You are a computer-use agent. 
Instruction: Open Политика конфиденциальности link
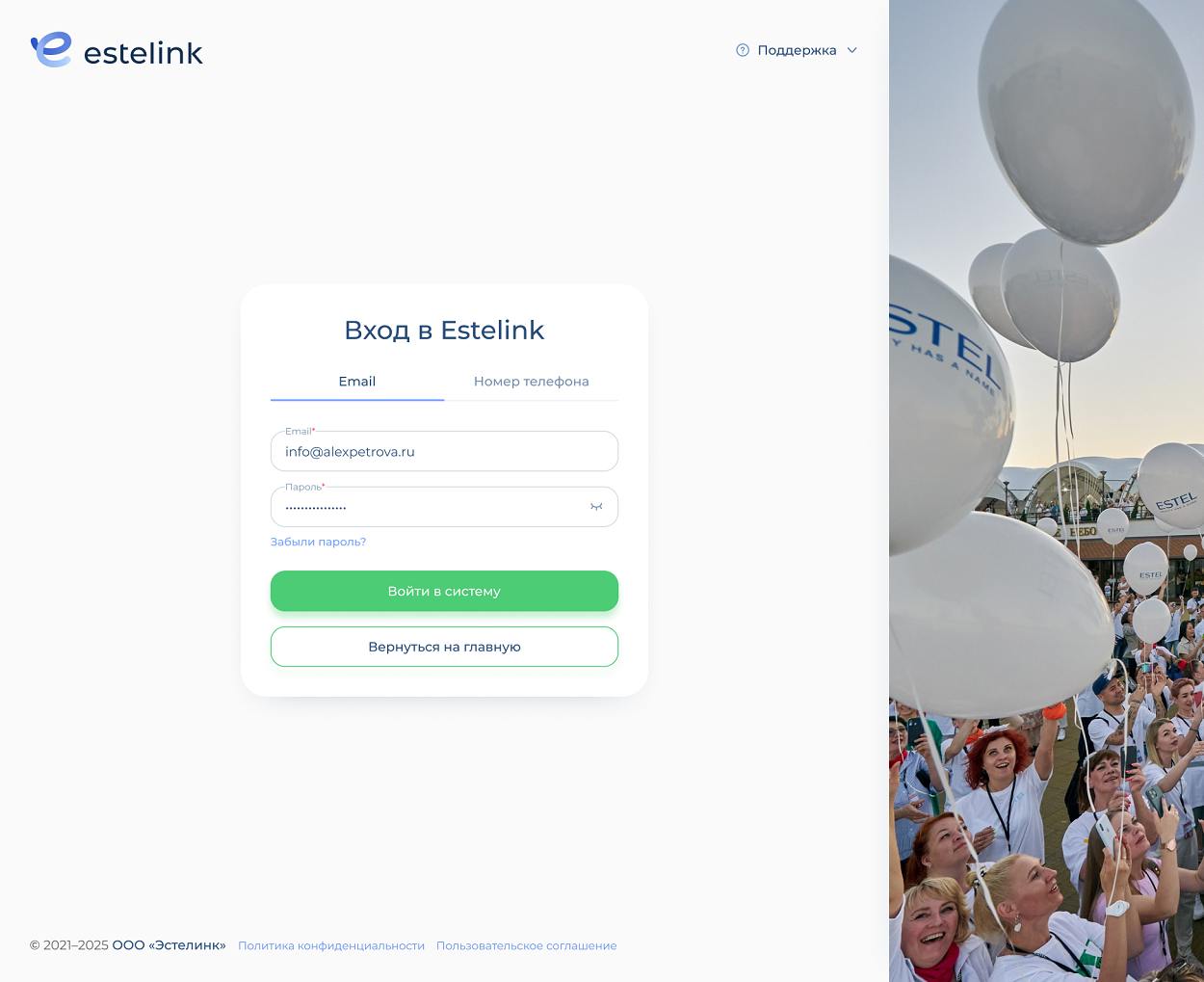click(x=331, y=945)
